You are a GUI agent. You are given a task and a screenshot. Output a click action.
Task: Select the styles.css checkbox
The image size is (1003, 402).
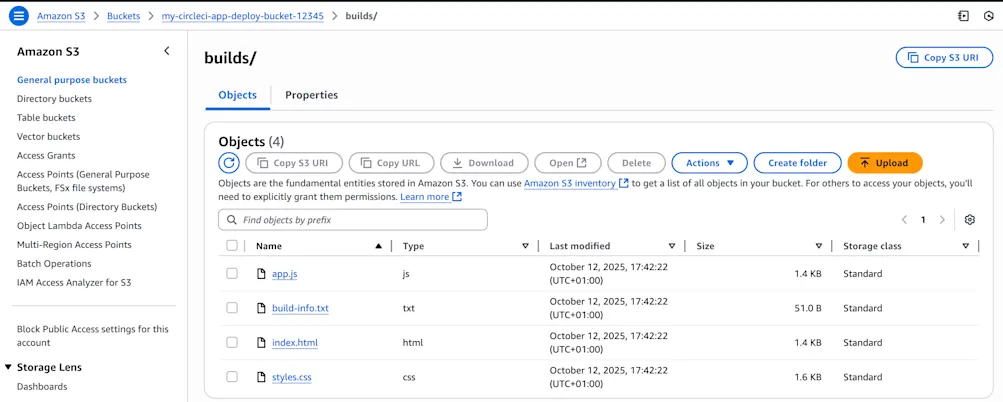232,377
